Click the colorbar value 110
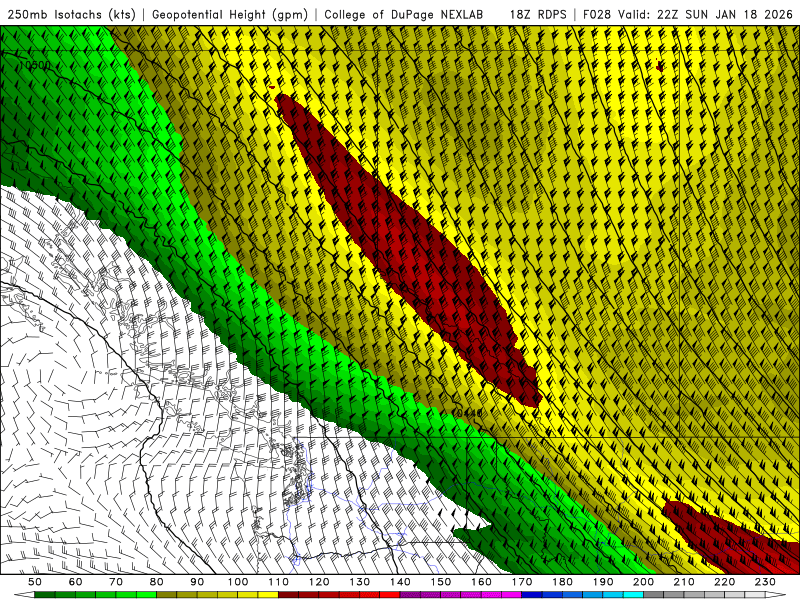 (x=278, y=582)
